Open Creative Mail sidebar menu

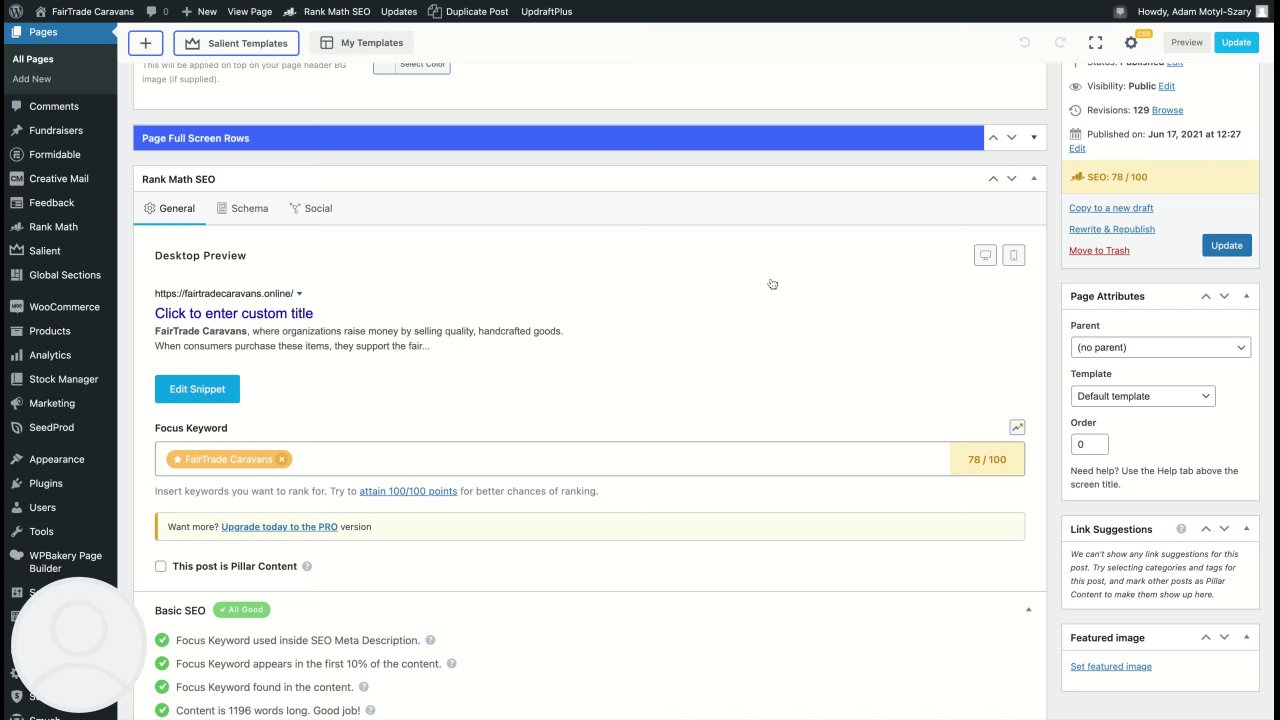coord(58,178)
